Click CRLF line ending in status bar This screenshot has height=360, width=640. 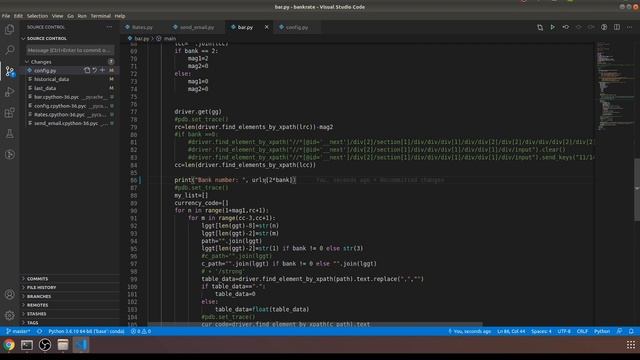pyautogui.click(x=582, y=331)
